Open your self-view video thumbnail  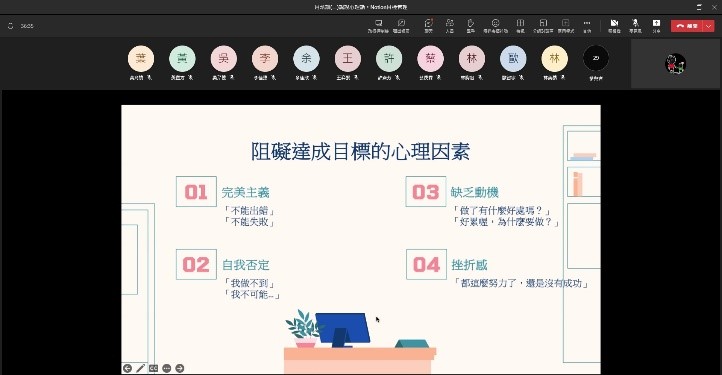coord(675,64)
